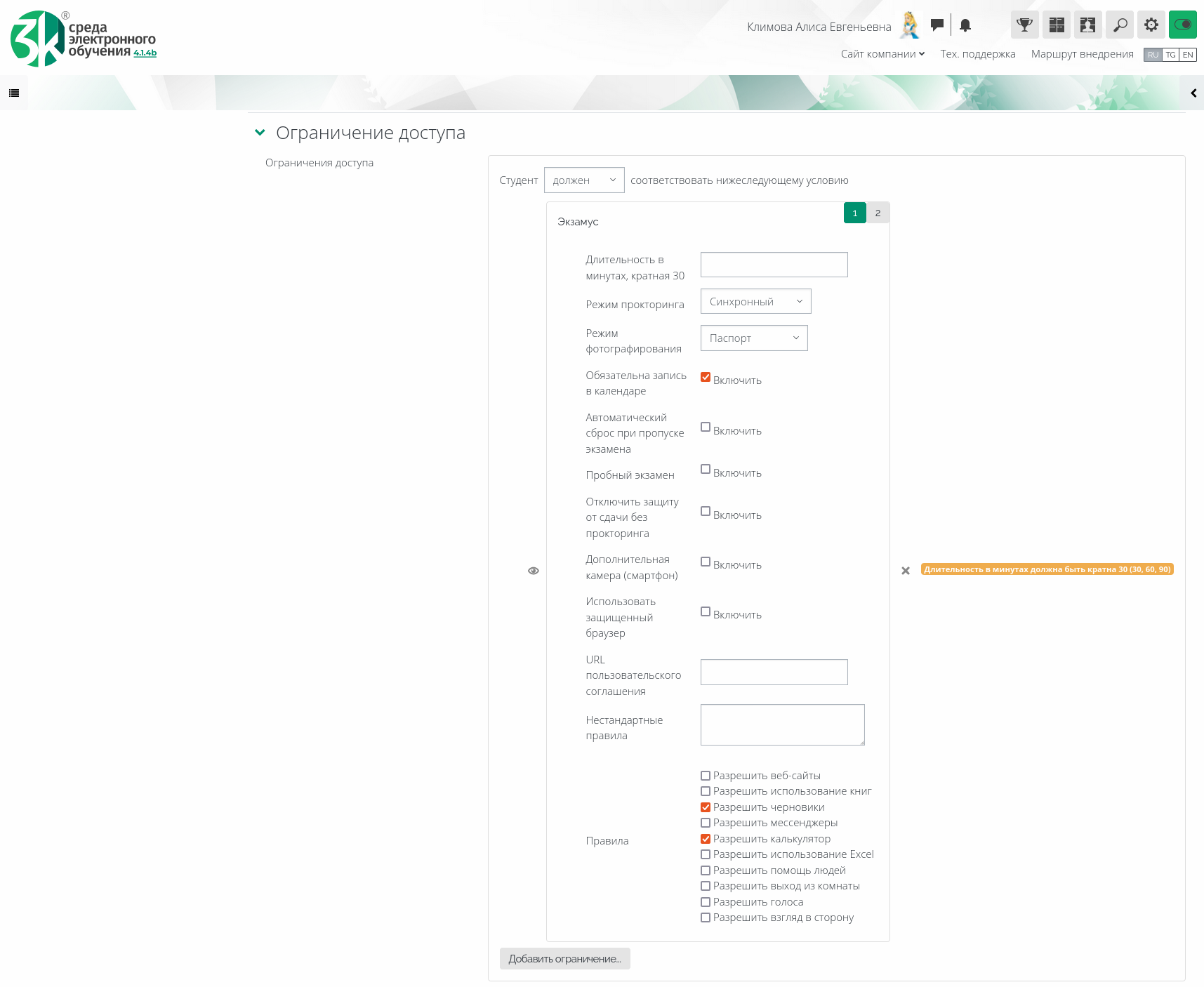The image size is (1204, 987).
Task: Open the 'Тех. поддержка' link
Action: coord(977,54)
